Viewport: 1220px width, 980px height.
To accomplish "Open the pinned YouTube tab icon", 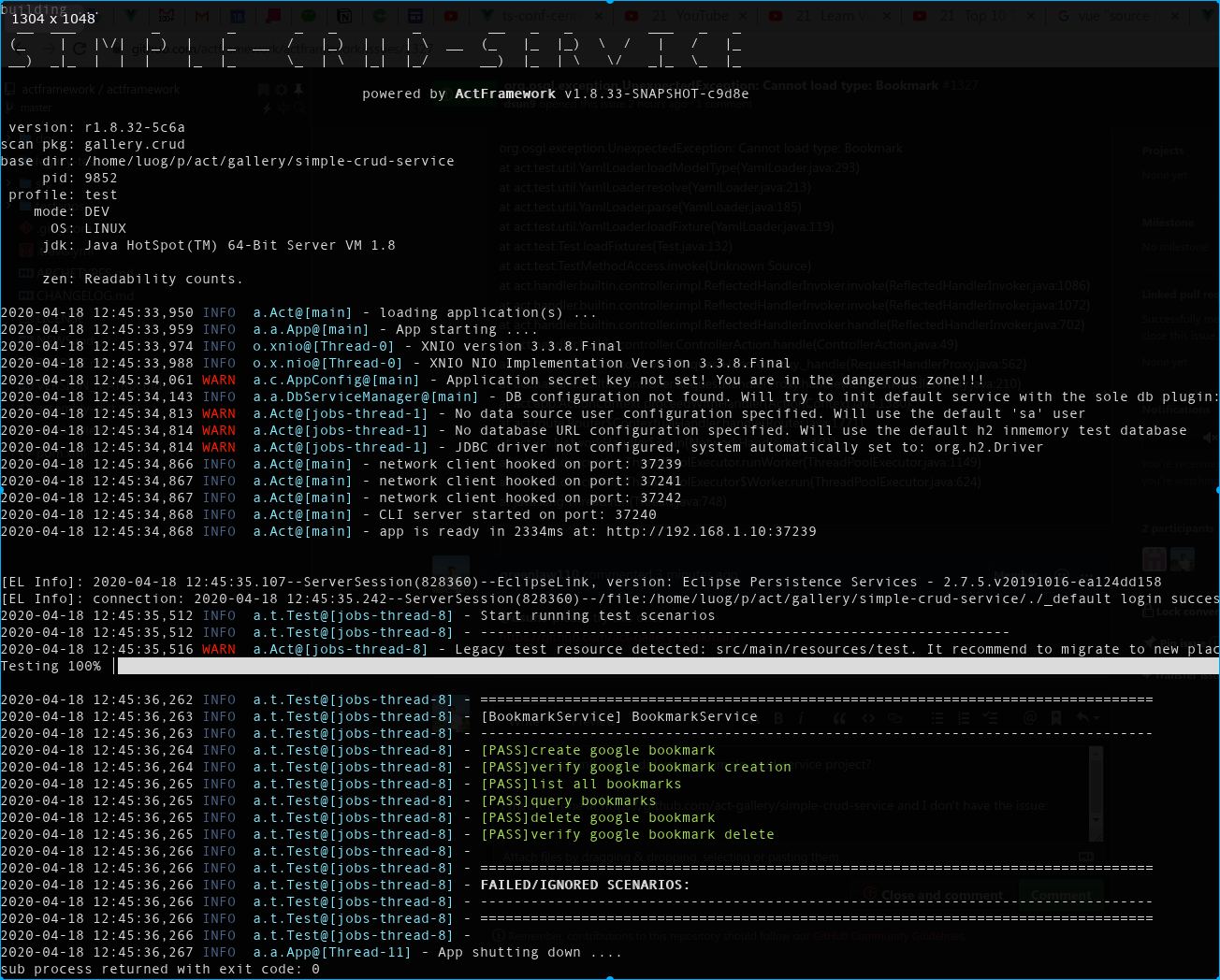I will 450,17.
